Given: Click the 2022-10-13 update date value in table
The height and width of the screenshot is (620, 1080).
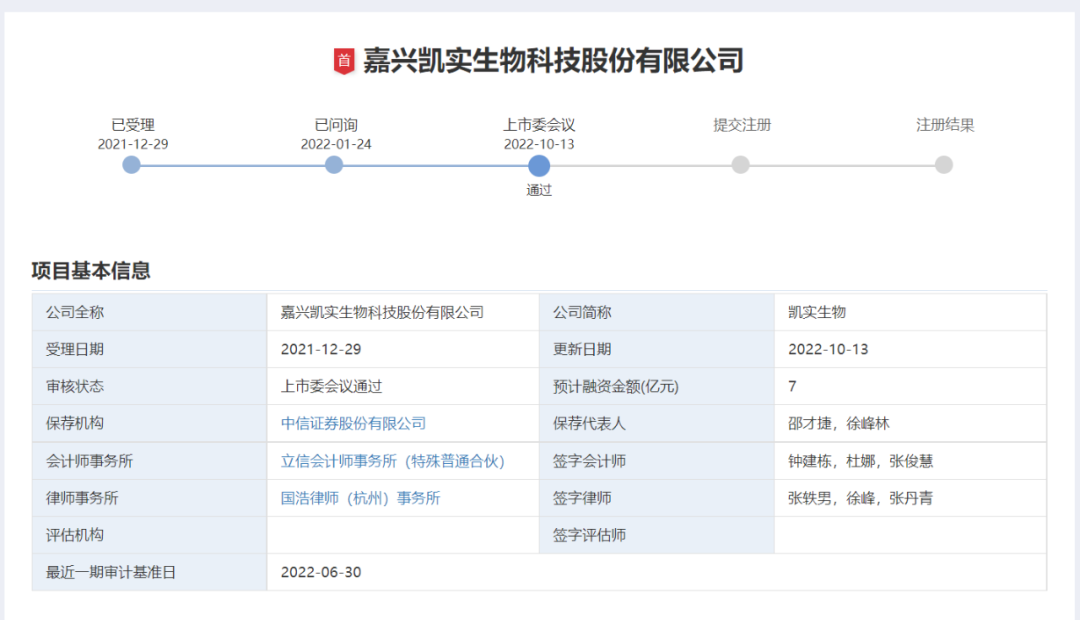Looking at the screenshot, I should pos(828,349).
